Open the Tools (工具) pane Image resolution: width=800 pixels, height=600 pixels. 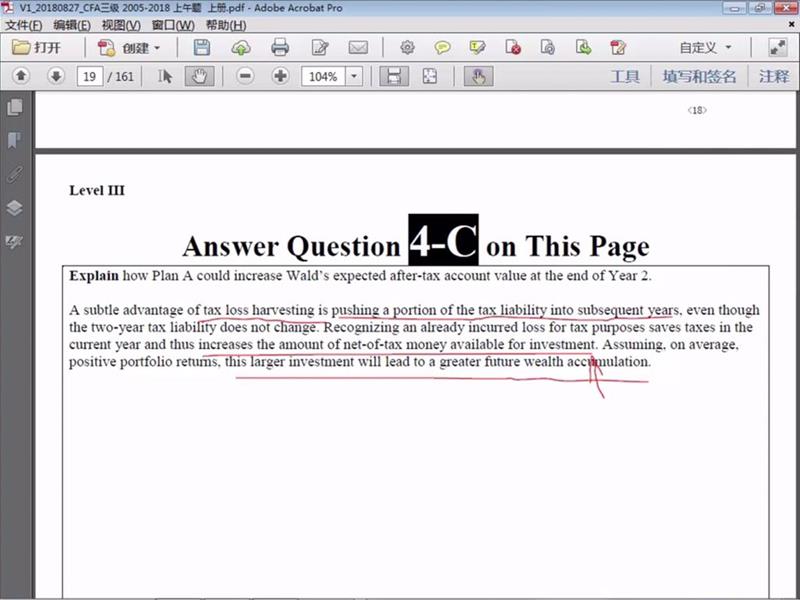pos(625,77)
